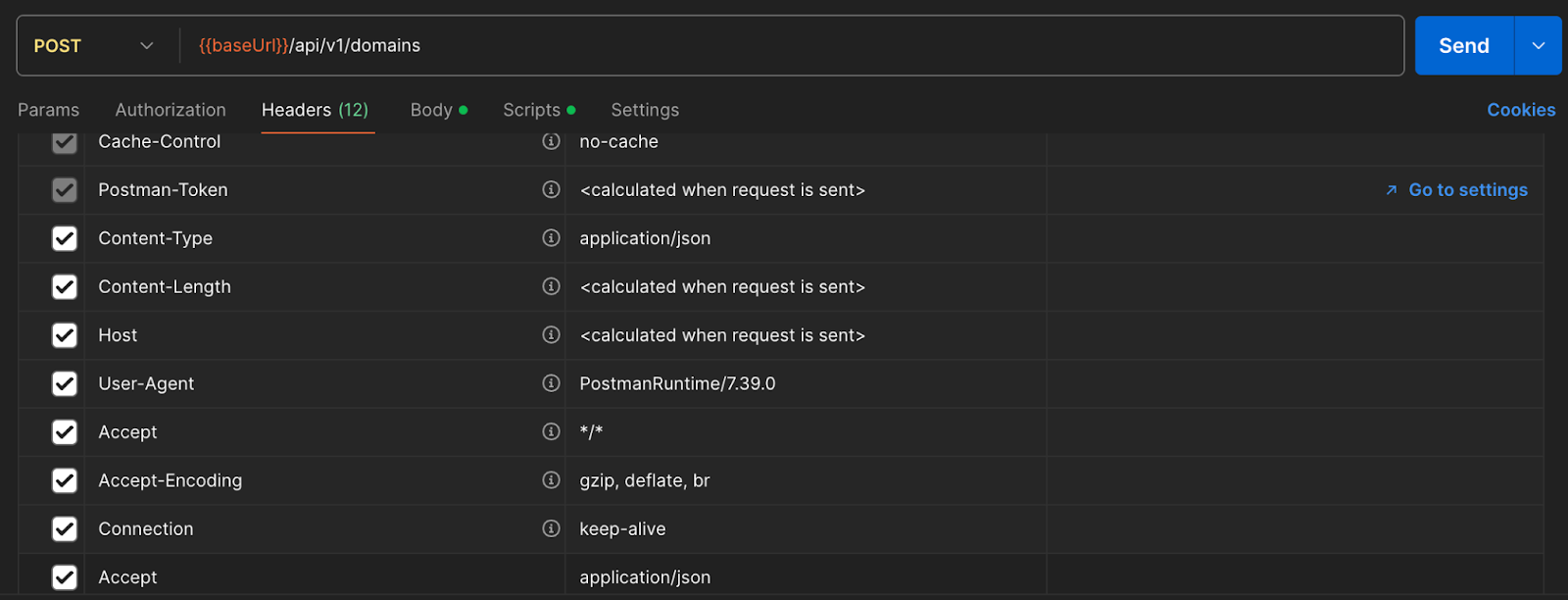This screenshot has height=600, width=1568.
Task: Open the POST method dropdown
Action: (x=94, y=46)
